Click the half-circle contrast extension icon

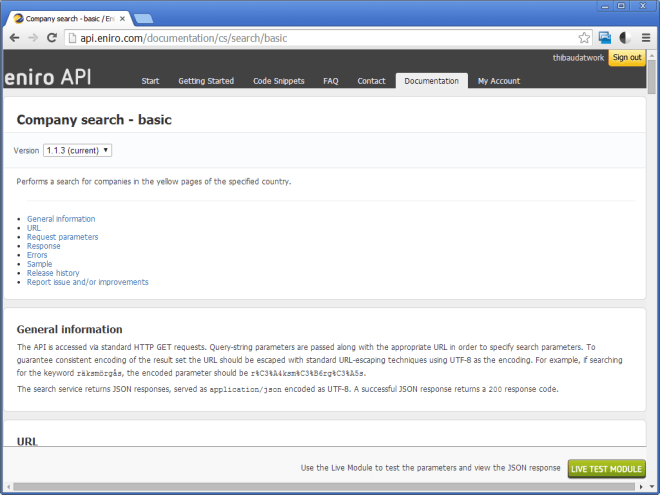[x=625, y=37]
